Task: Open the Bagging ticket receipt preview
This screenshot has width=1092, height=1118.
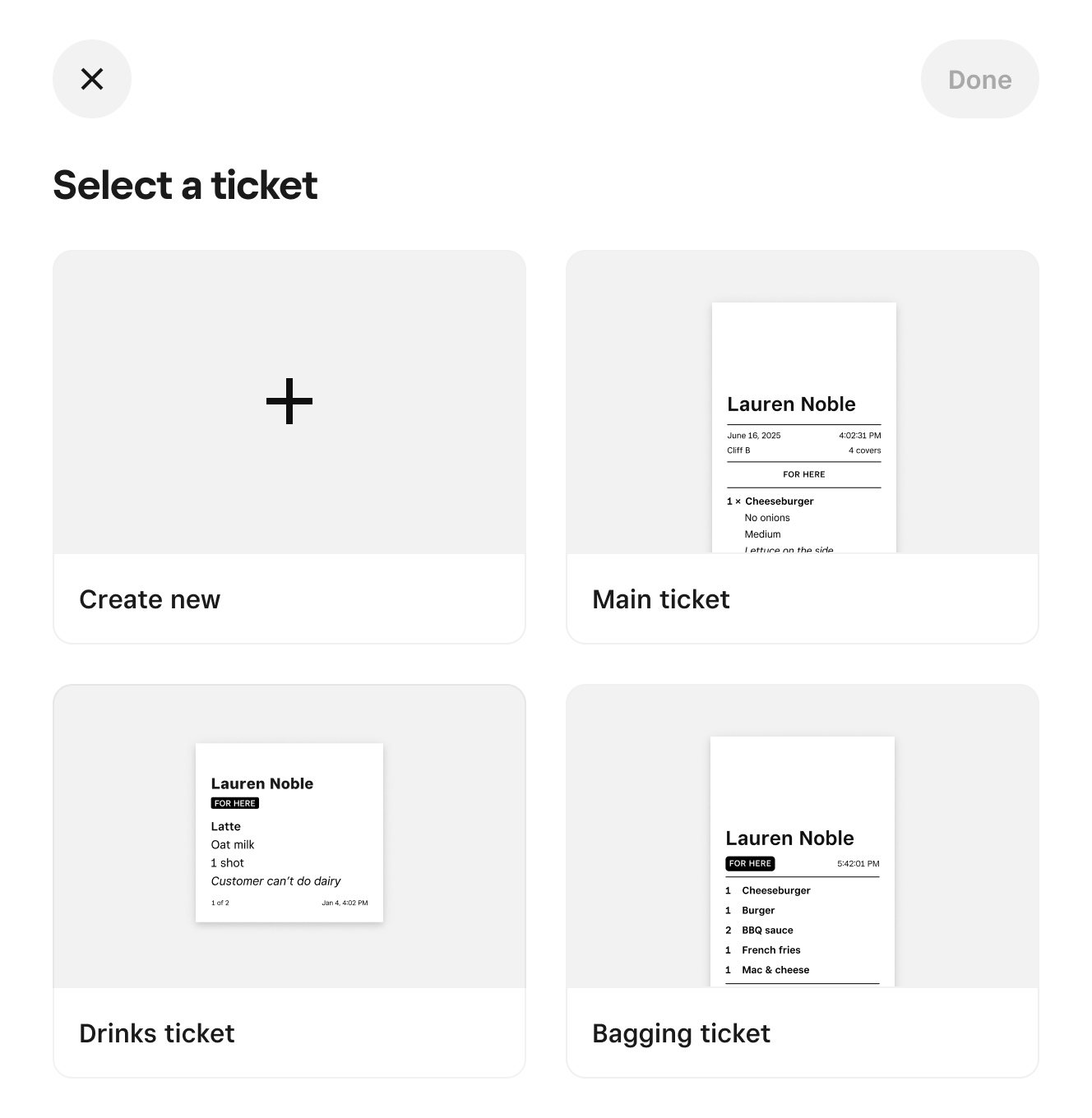Action: pyautogui.click(x=802, y=860)
